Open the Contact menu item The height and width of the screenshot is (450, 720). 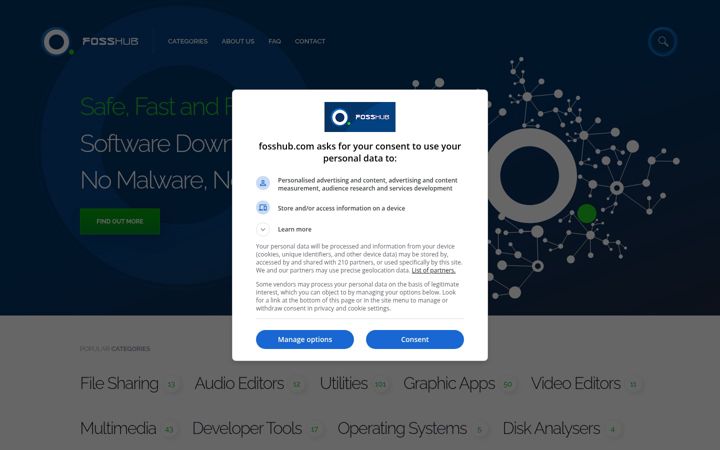[x=310, y=41]
